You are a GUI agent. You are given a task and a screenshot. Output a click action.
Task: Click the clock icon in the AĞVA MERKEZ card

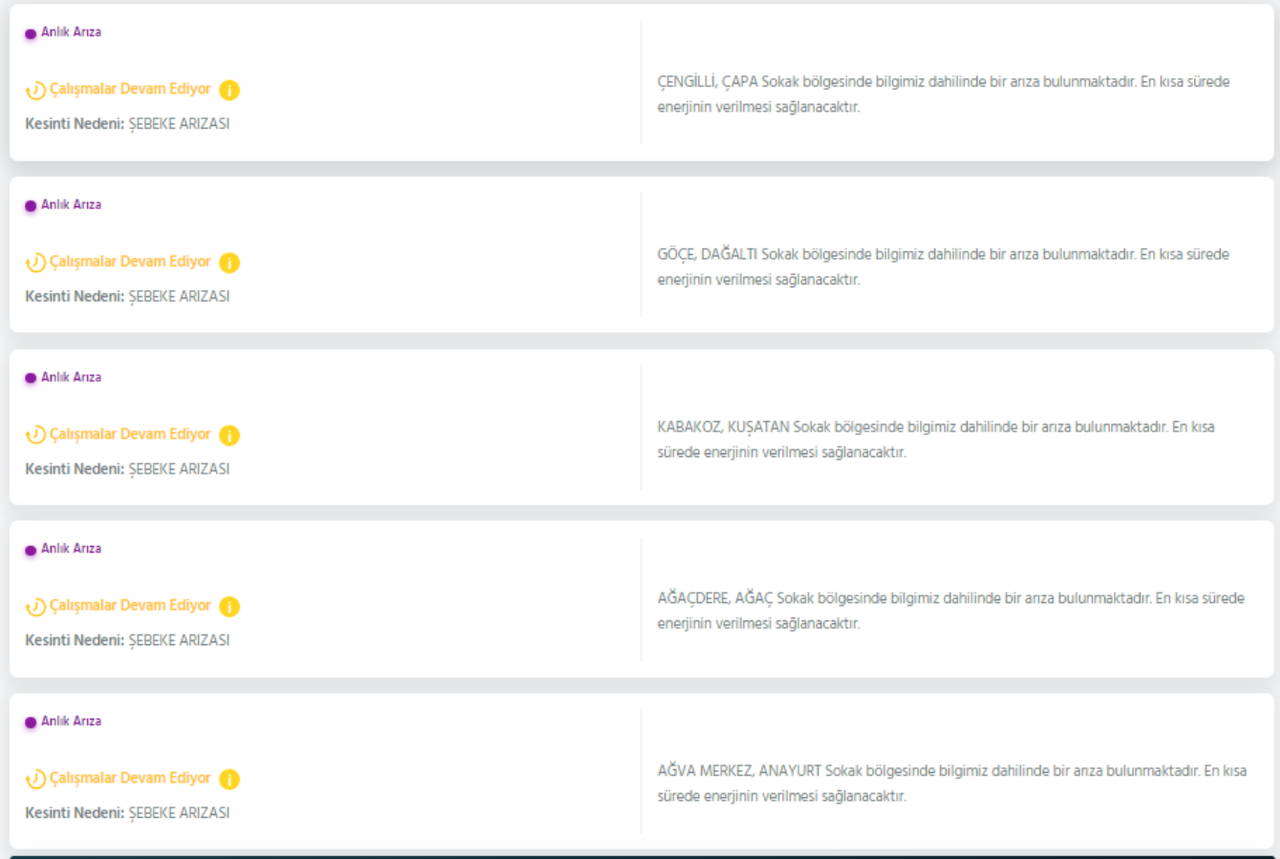[x=35, y=779]
